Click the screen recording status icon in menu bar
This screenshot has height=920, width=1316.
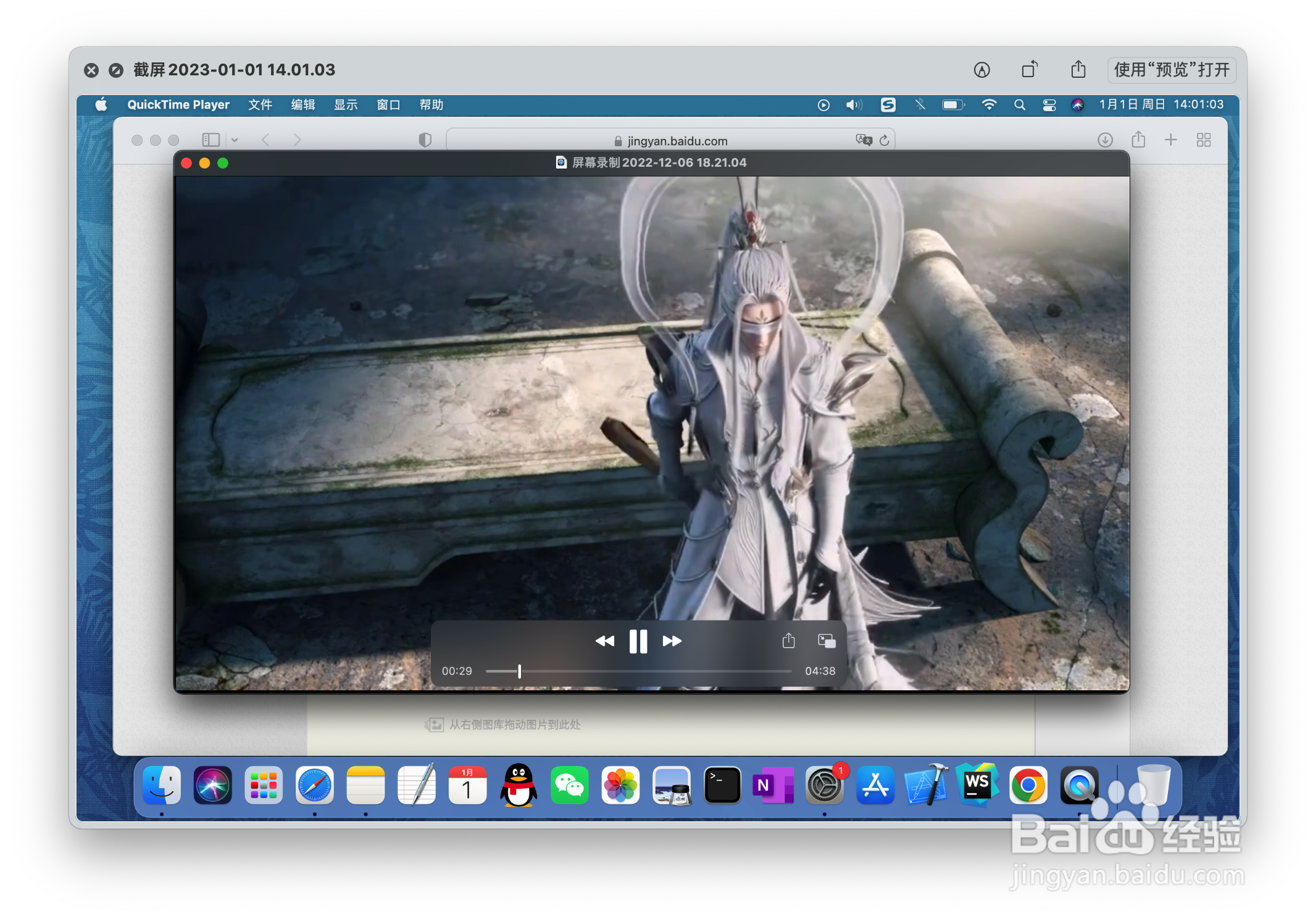[823, 105]
